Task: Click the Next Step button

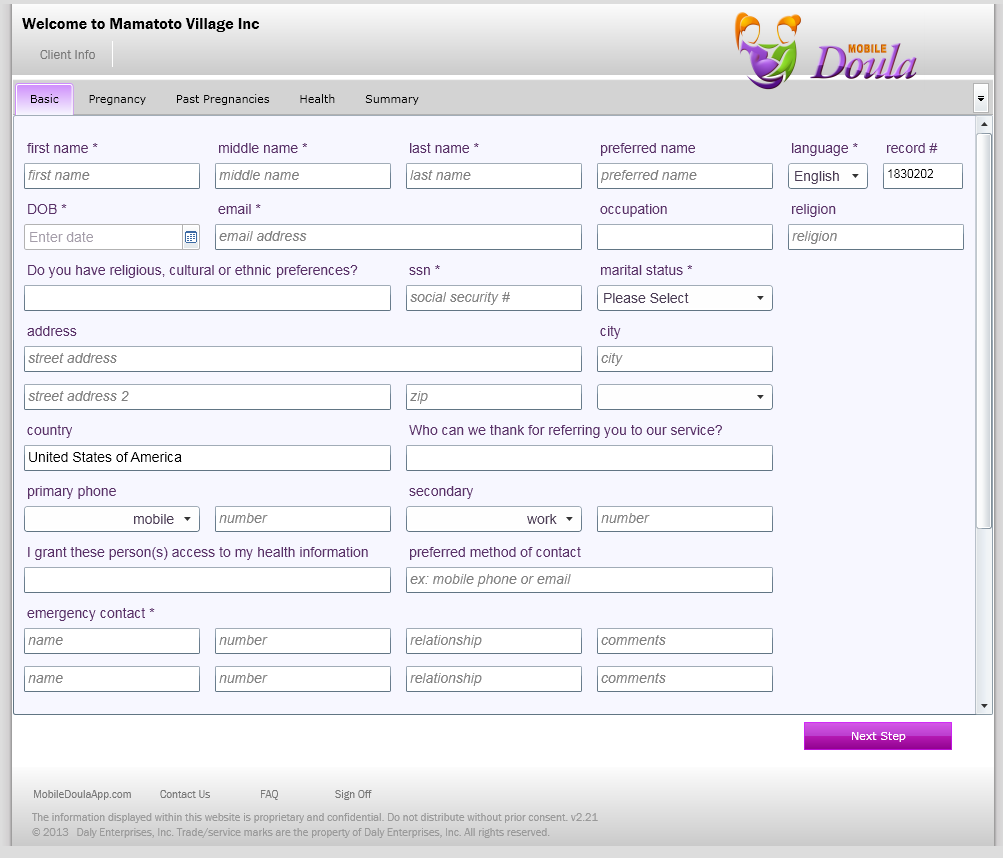Action: 878,736
